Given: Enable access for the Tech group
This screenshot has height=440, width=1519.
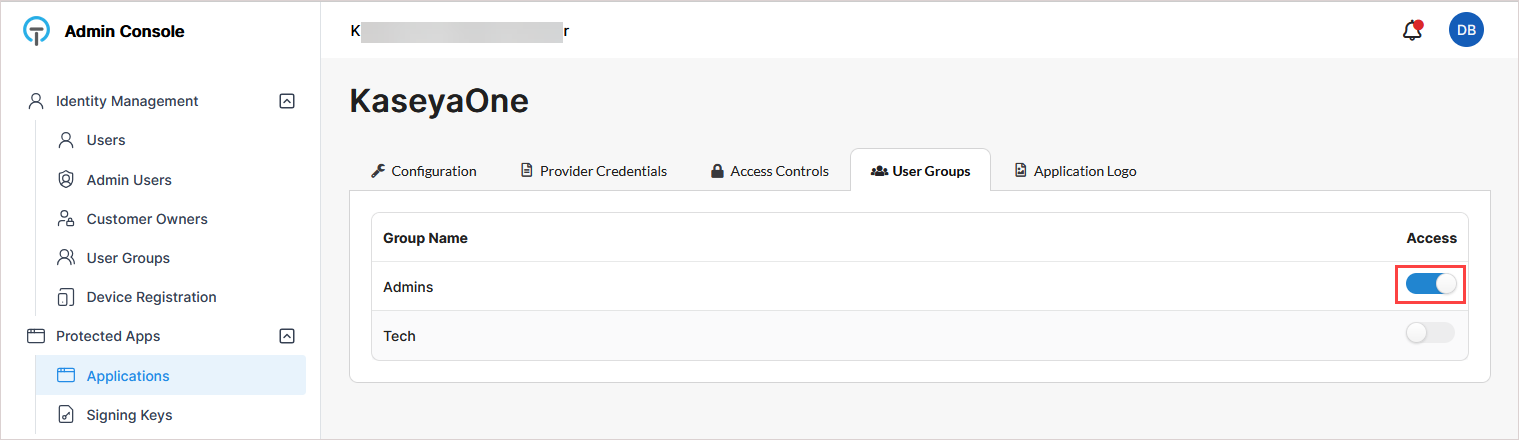Looking at the screenshot, I should coord(1430,334).
